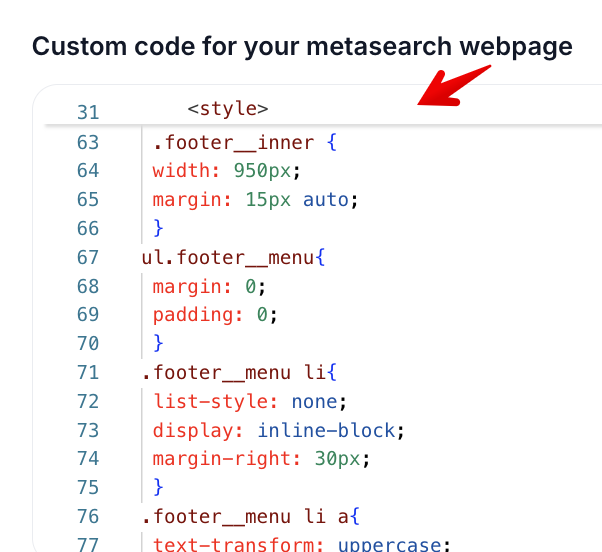Select line number 63 in the gutter

pyautogui.click(x=88, y=142)
